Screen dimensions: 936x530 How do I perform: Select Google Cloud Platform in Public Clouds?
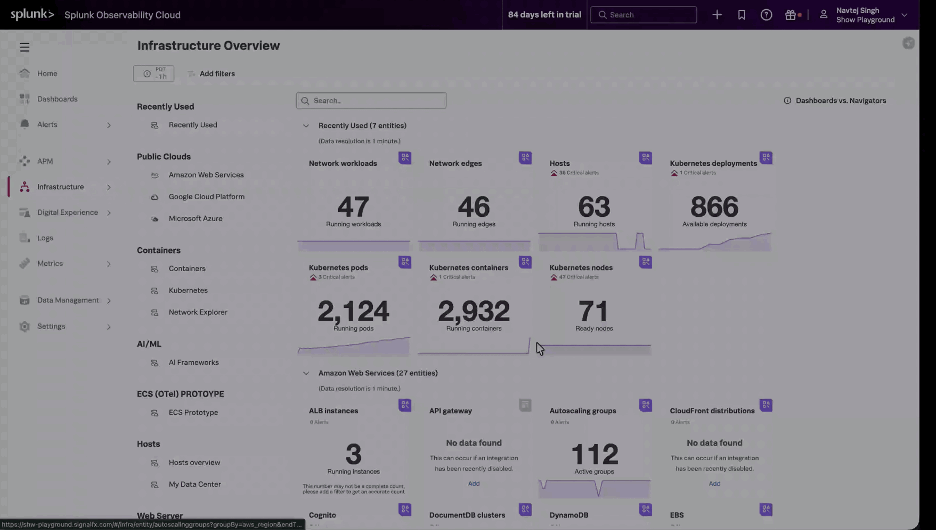coord(206,197)
